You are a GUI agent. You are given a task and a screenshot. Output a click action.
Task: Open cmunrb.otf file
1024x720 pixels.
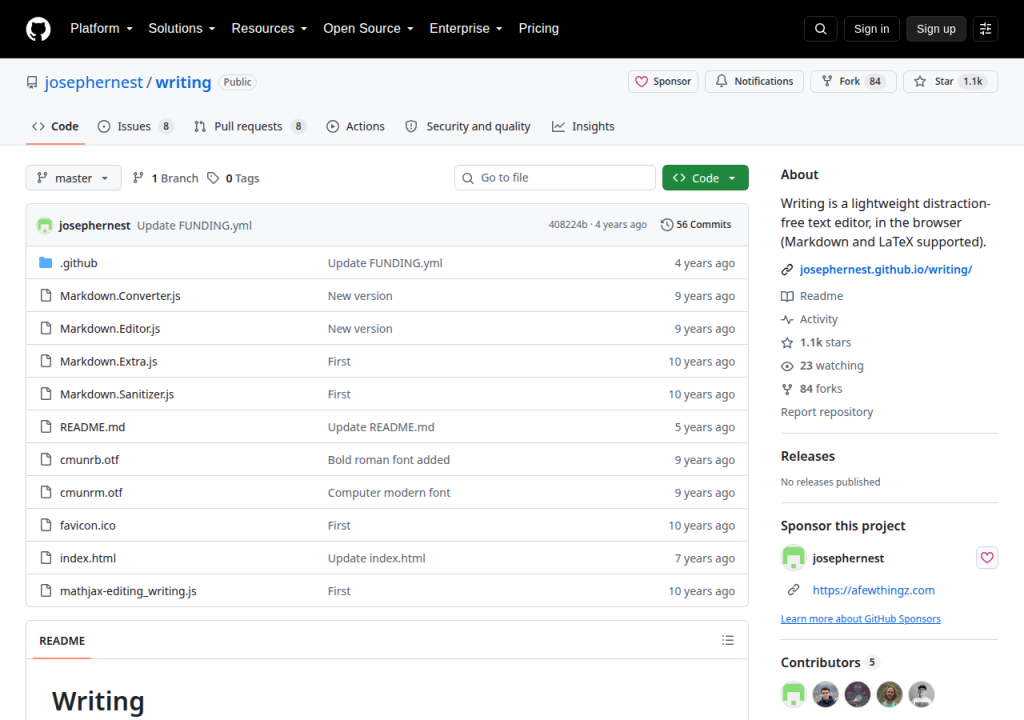(89, 459)
